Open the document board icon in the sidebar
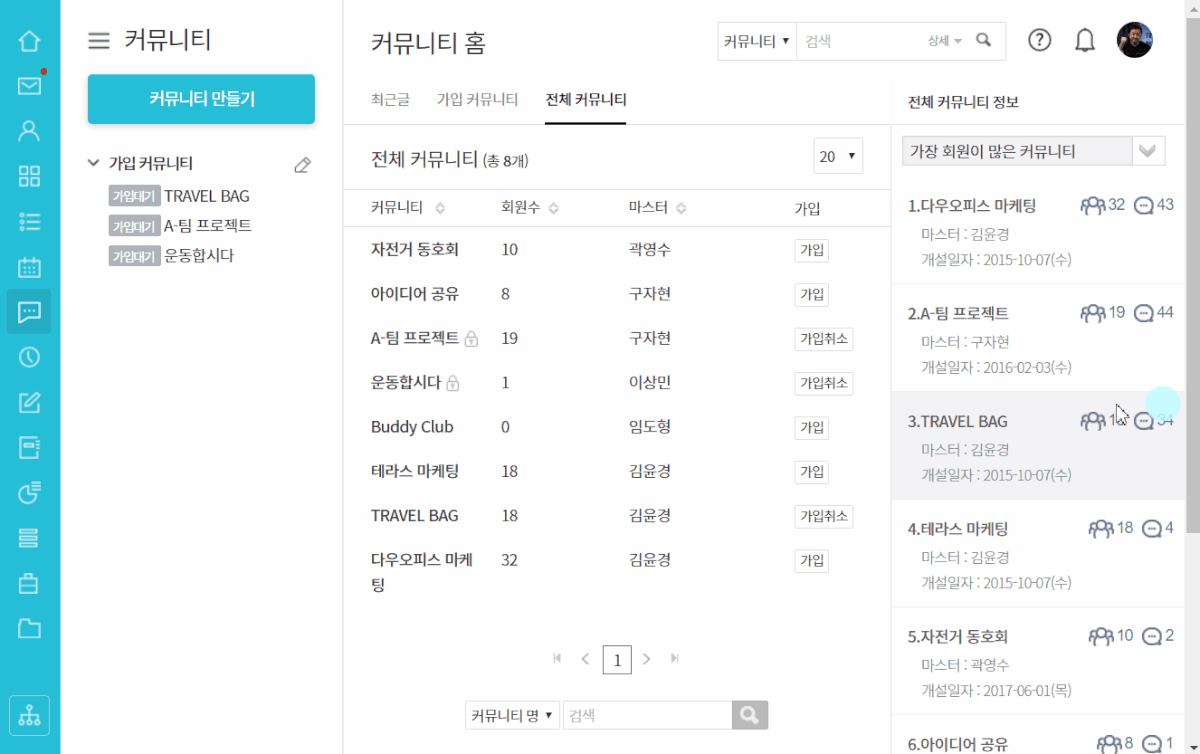1200x754 pixels. point(29,447)
